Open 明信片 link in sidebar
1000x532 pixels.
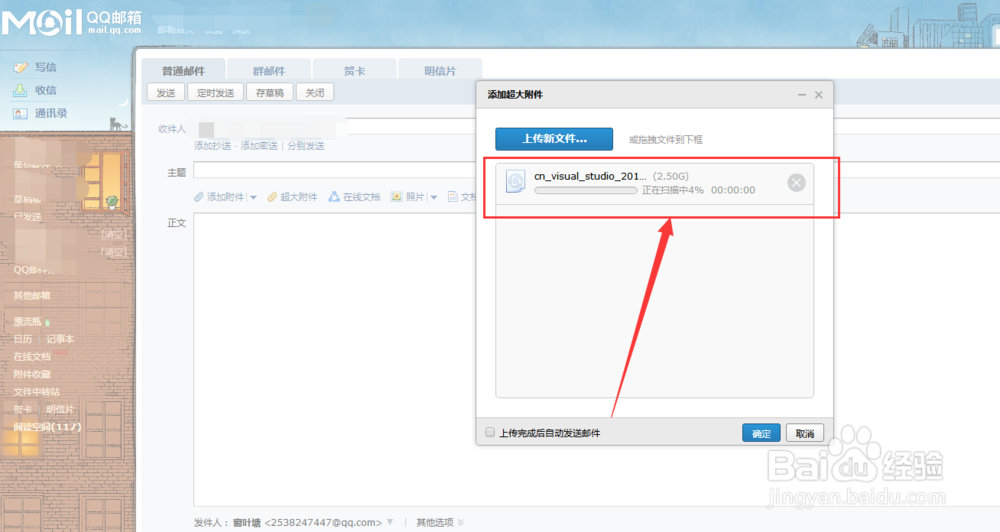[x=60, y=410]
